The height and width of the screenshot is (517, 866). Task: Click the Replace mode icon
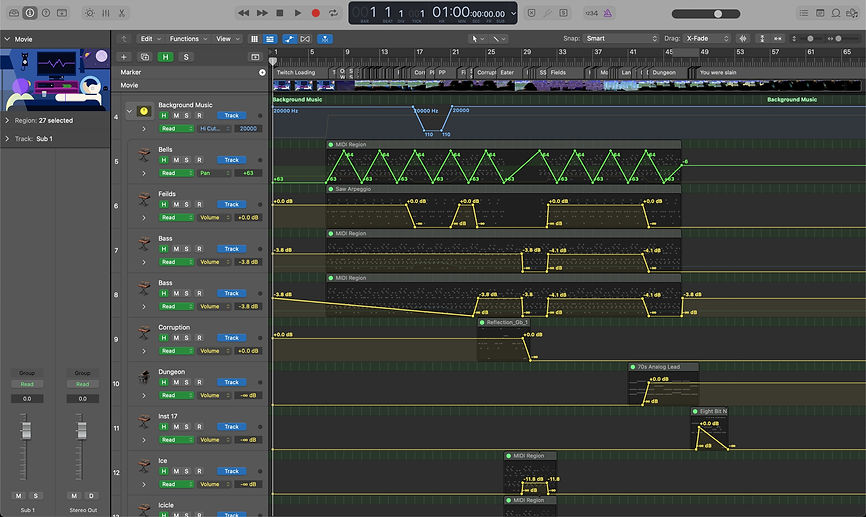click(x=531, y=13)
